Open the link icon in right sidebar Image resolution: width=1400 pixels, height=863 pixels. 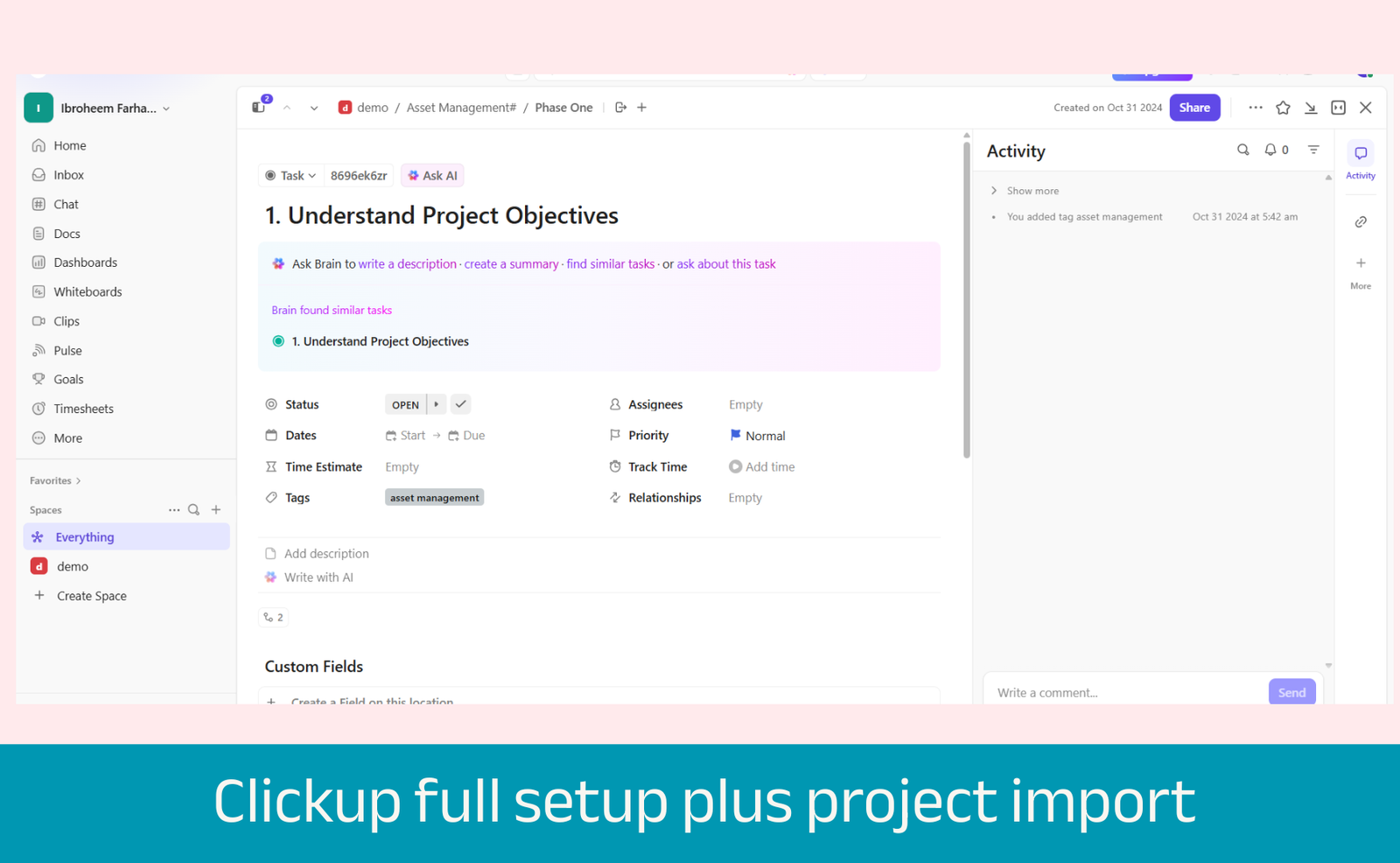(1361, 222)
